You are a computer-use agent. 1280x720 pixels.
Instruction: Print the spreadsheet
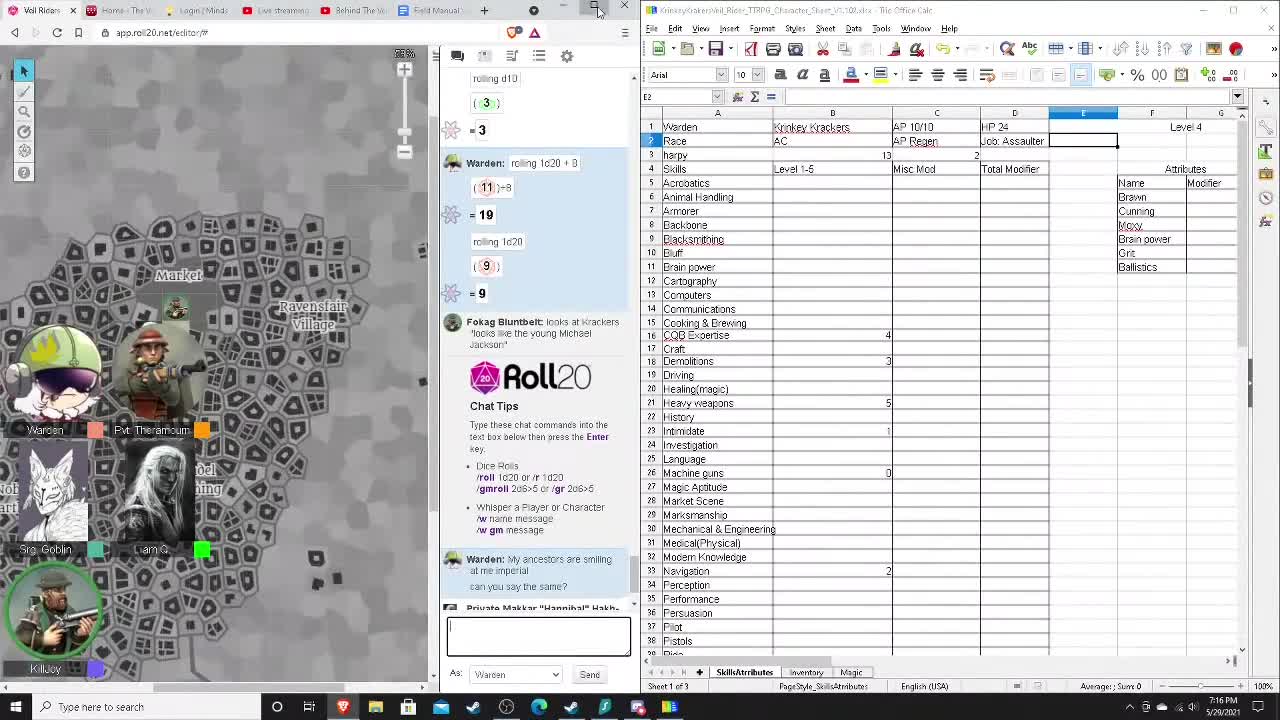[773, 49]
